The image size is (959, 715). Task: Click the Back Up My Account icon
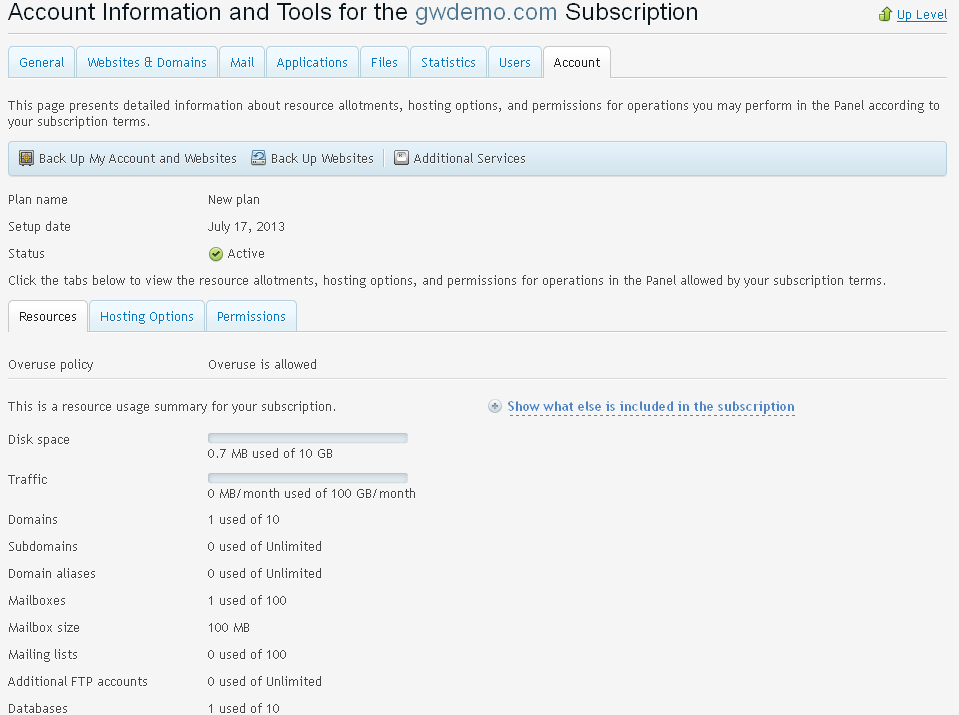27,158
